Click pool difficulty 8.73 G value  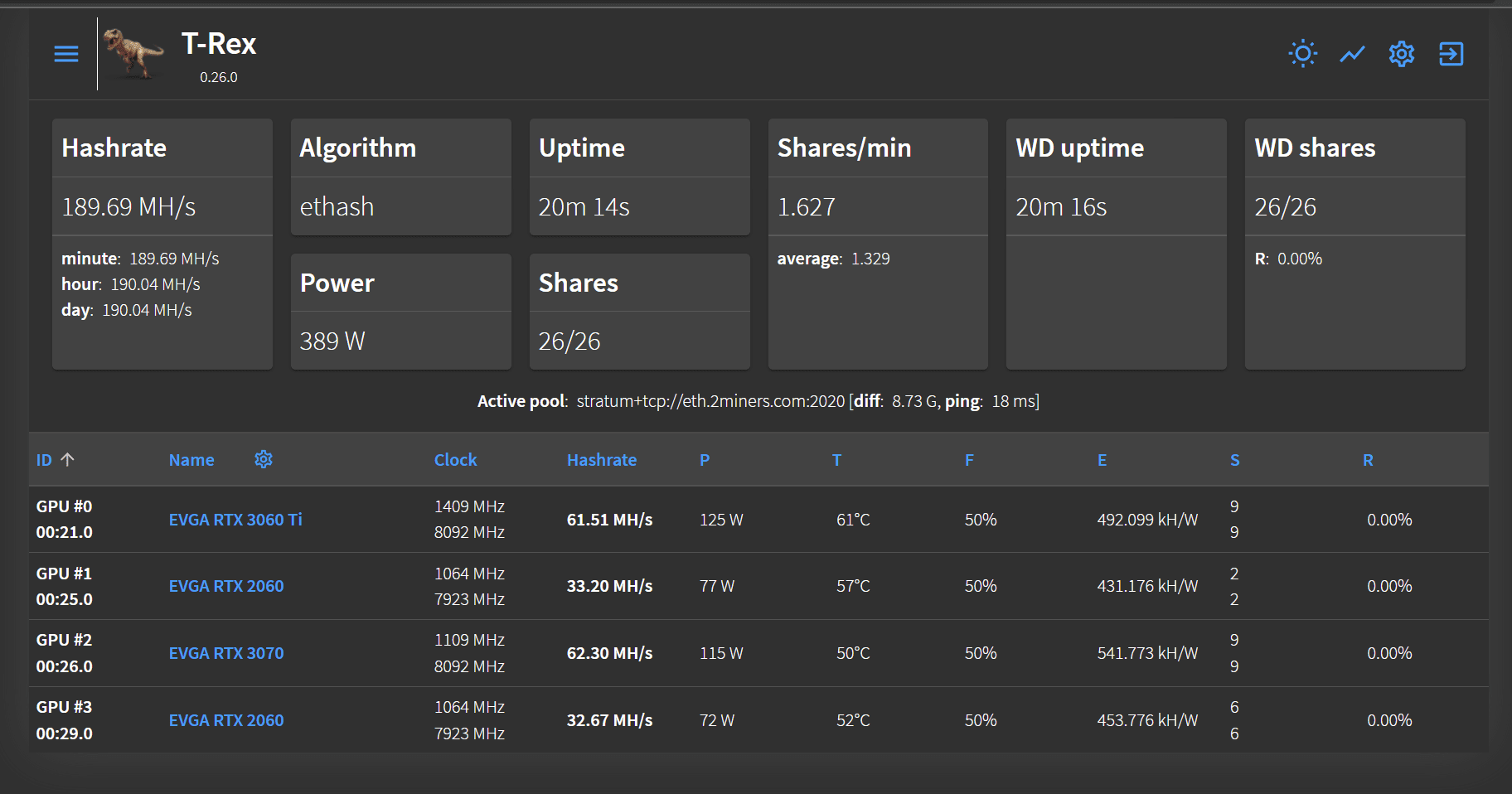click(915, 401)
